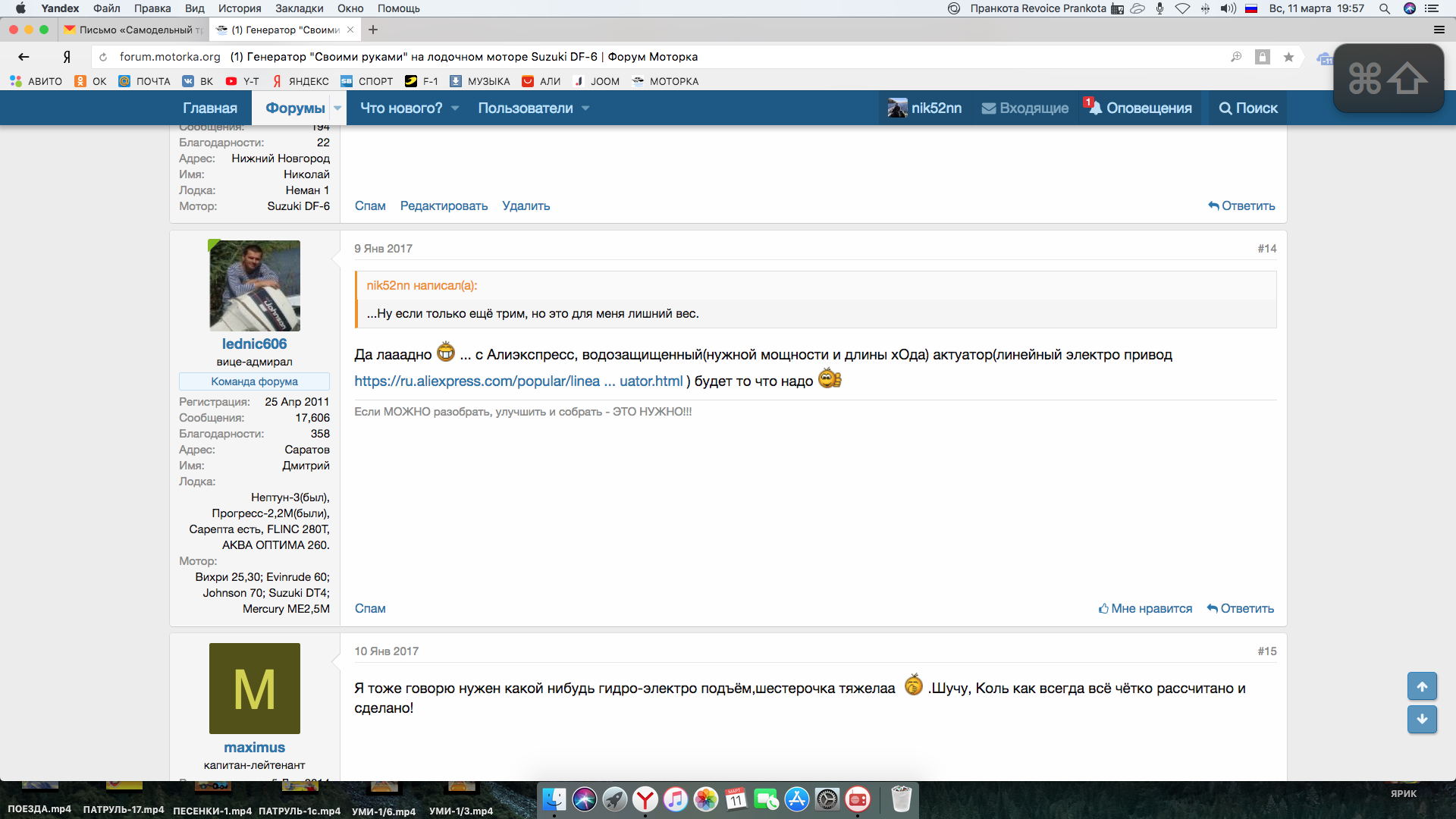Expand the Форумы dropdown arrow
1456x819 pixels.
(x=337, y=108)
